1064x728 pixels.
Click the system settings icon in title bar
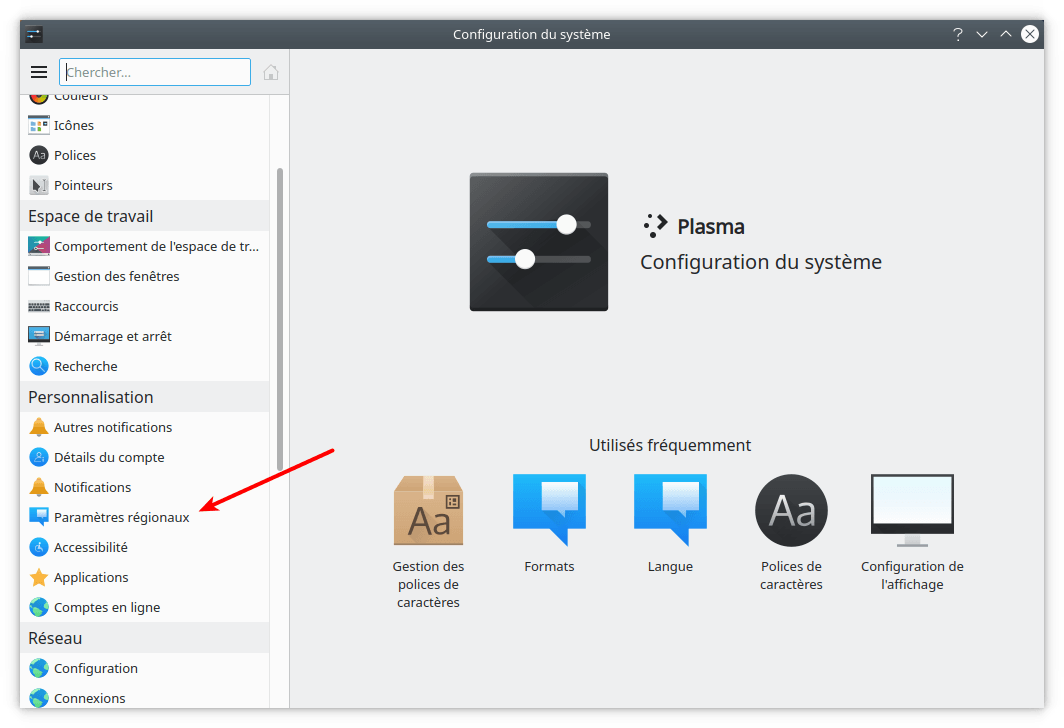pyautogui.click(x=34, y=34)
